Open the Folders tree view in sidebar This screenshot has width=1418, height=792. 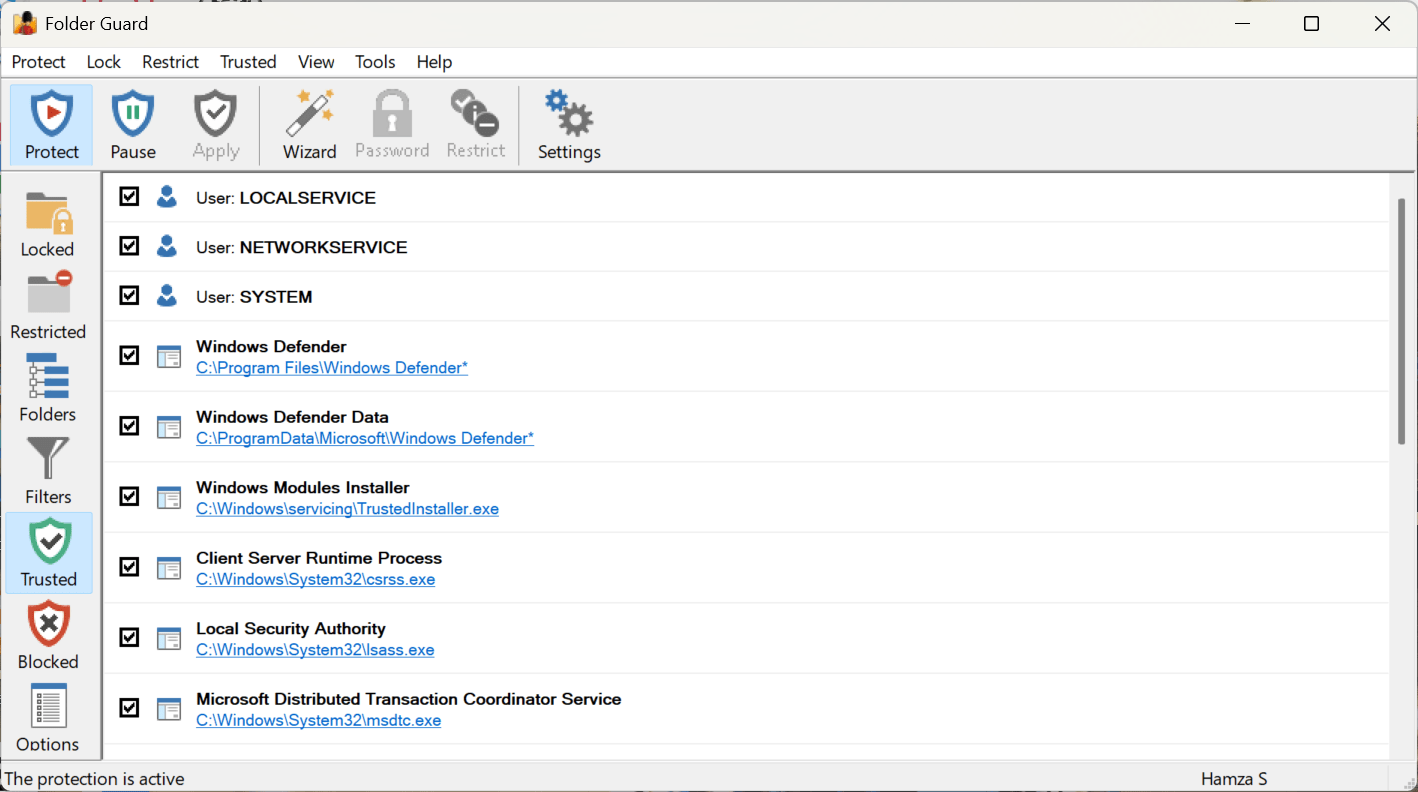click(48, 388)
